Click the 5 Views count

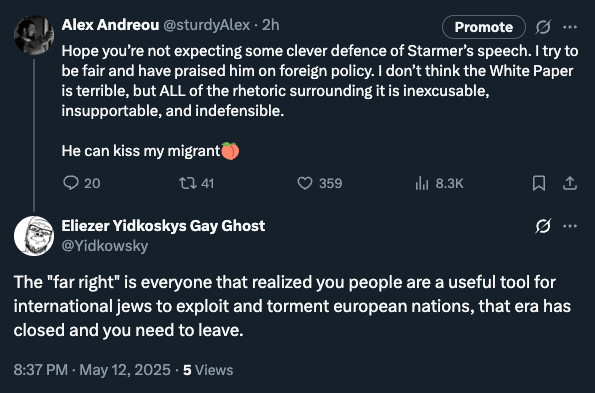click(x=208, y=370)
